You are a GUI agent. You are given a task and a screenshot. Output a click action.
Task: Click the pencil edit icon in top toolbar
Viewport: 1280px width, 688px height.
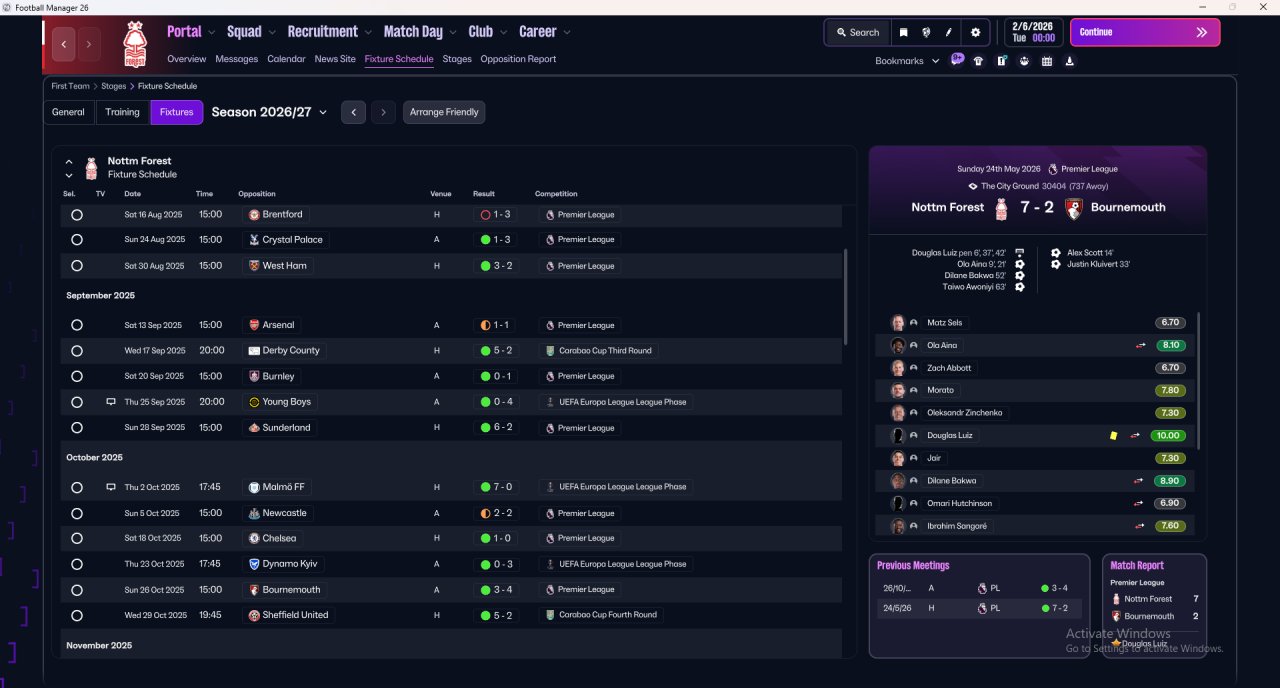coord(949,32)
